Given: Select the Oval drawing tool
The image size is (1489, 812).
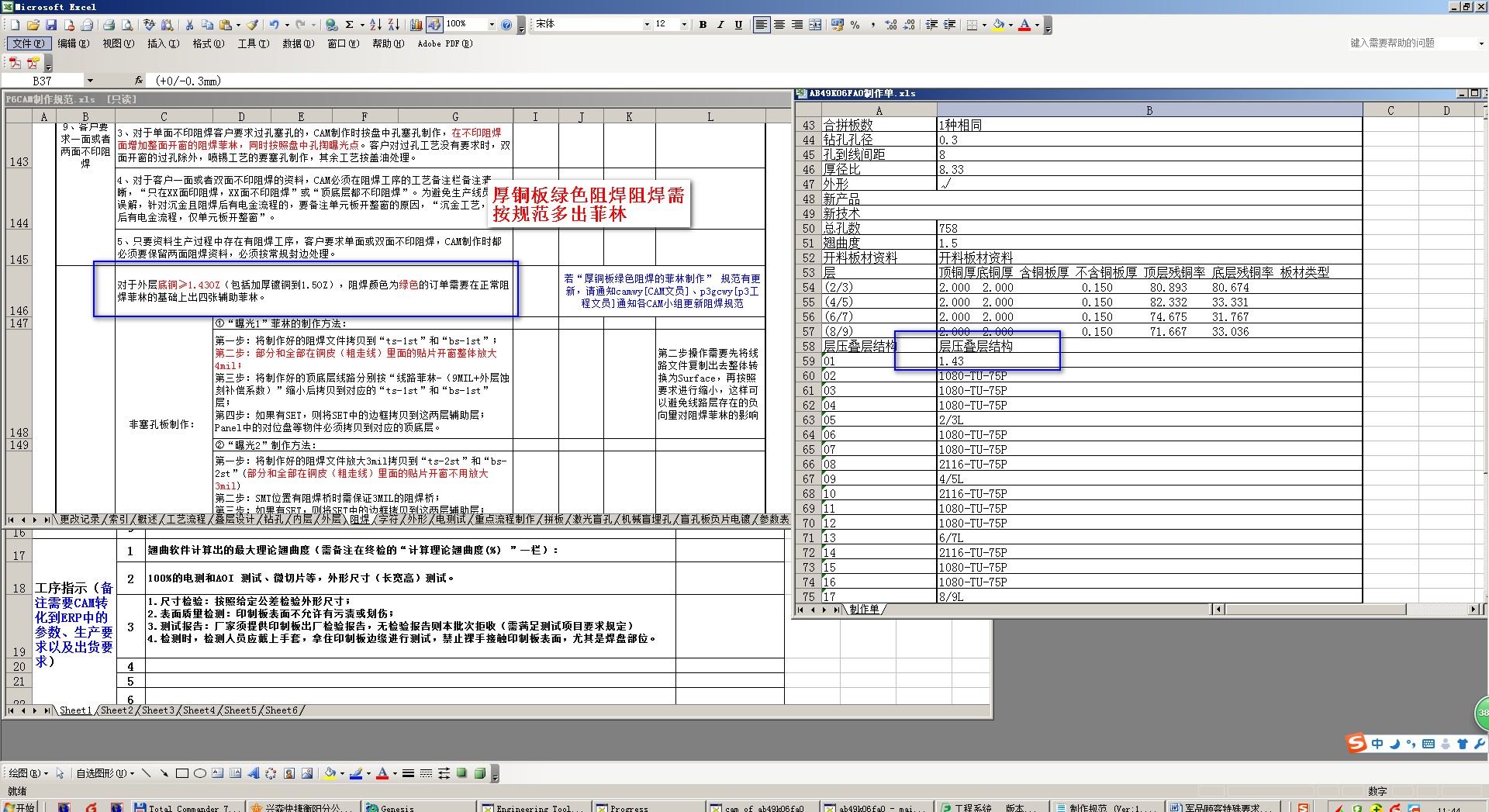Looking at the screenshot, I should coord(200,773).
